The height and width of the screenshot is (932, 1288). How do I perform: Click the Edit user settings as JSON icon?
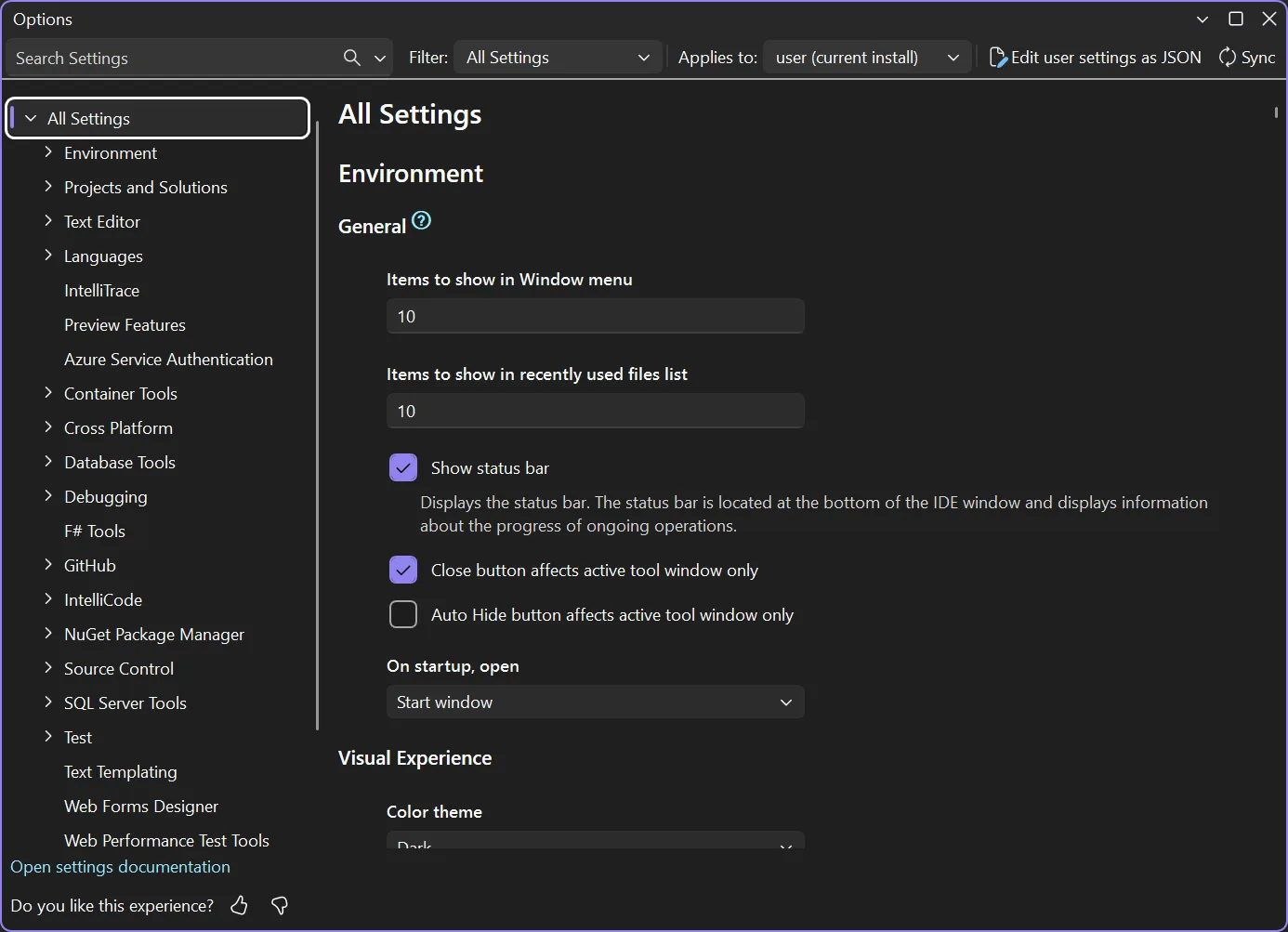click(999, 57)
